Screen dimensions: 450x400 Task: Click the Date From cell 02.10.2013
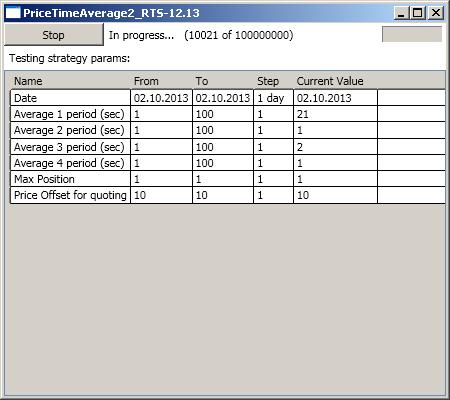(161, 98)
